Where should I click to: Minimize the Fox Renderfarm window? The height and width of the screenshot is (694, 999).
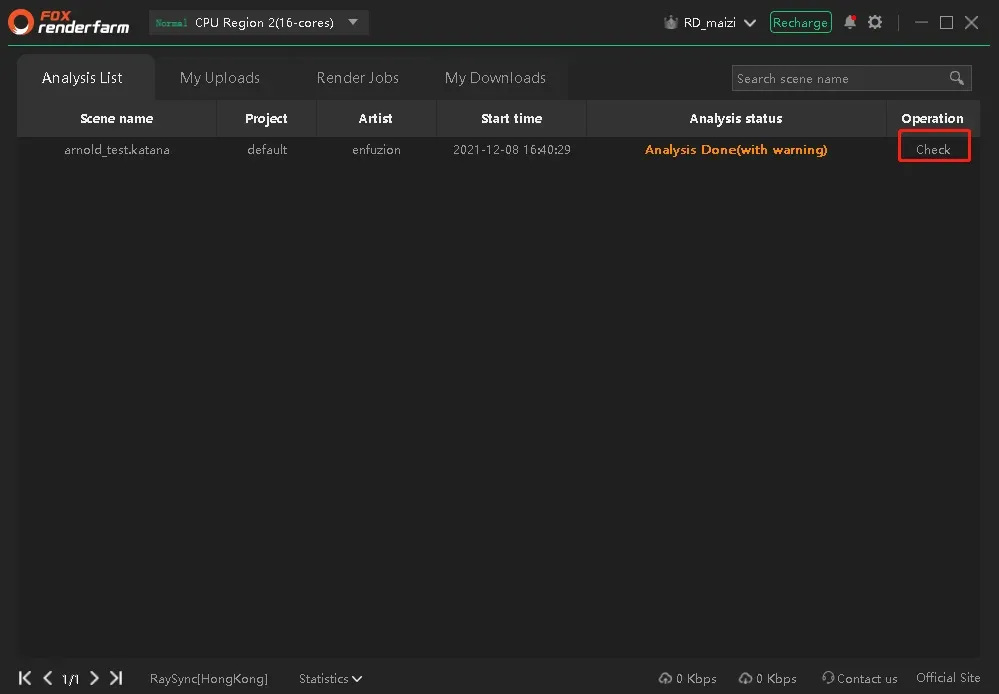point(921,22)
